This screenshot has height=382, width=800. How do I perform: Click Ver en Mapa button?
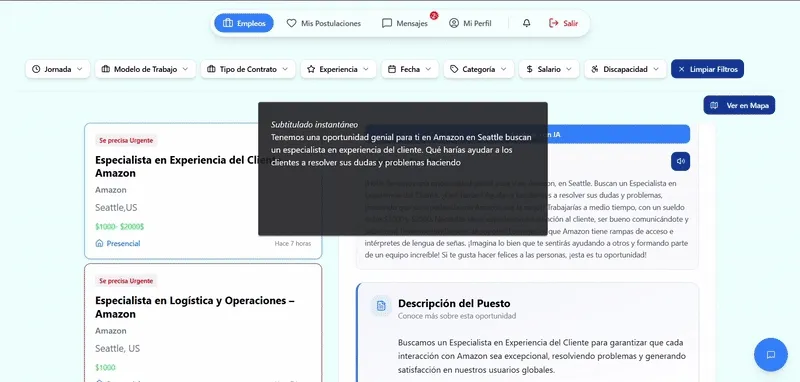click(x=739, y=105)
